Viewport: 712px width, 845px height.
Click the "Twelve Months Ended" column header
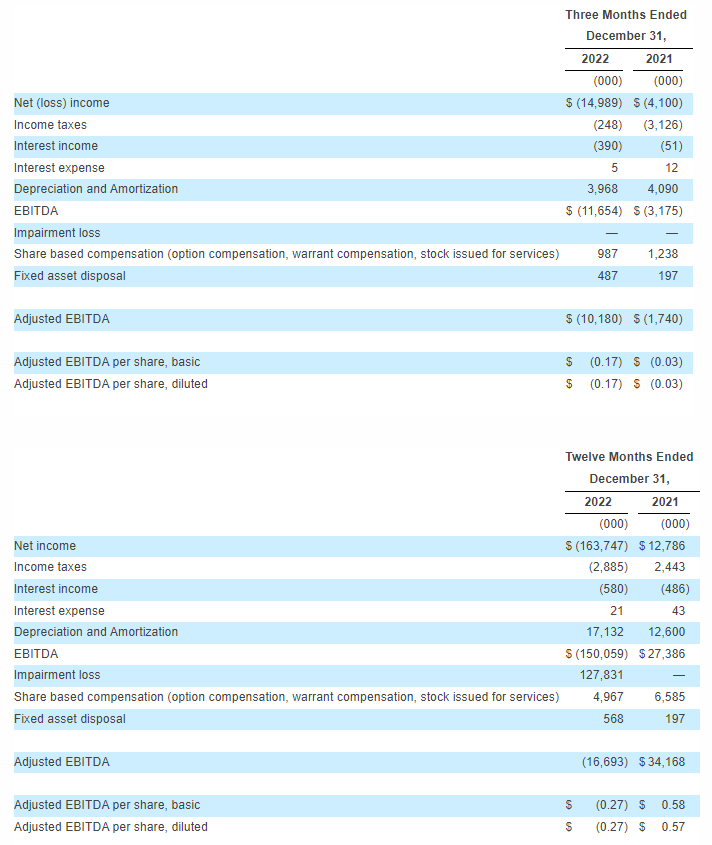[629, 457]
